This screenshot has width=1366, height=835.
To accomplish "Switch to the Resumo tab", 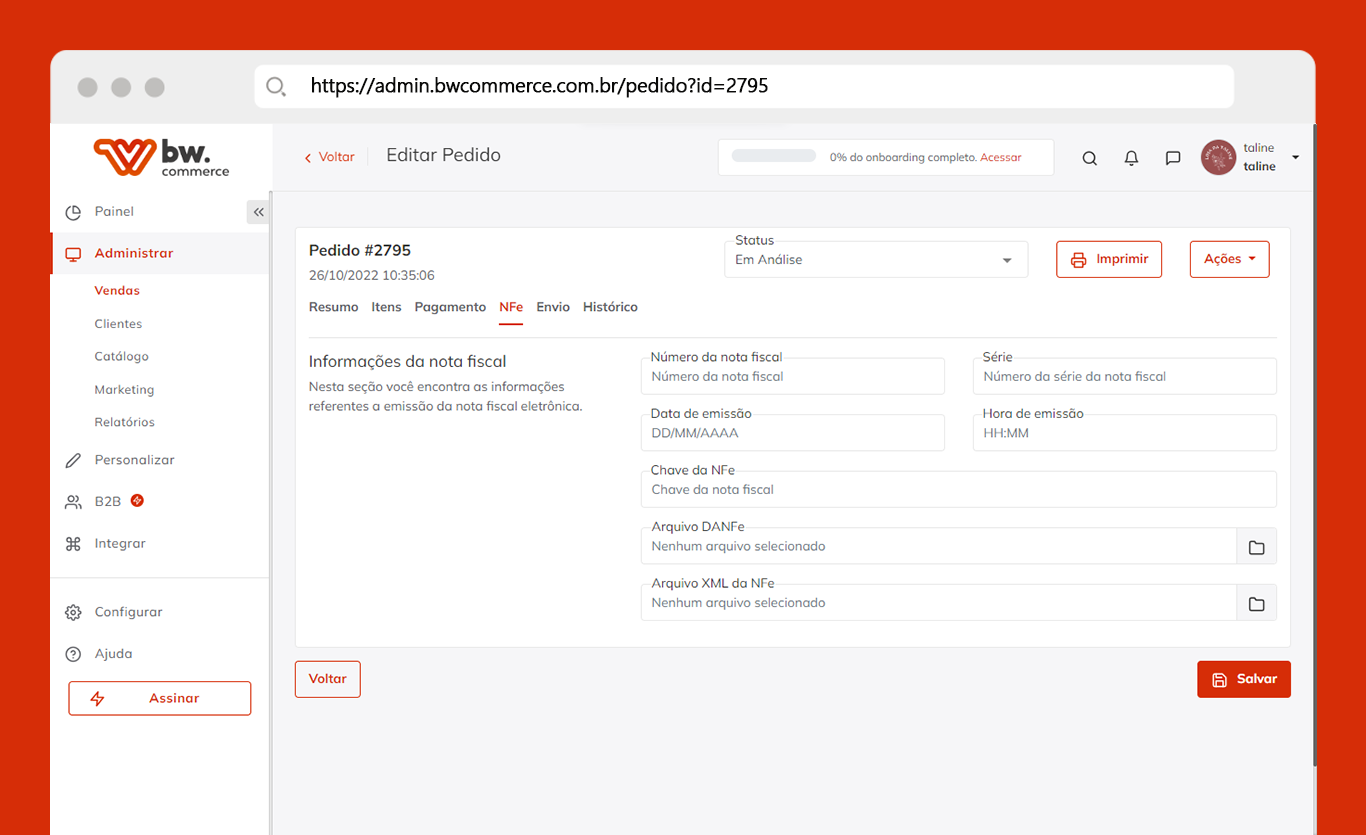I will [333, 307].
